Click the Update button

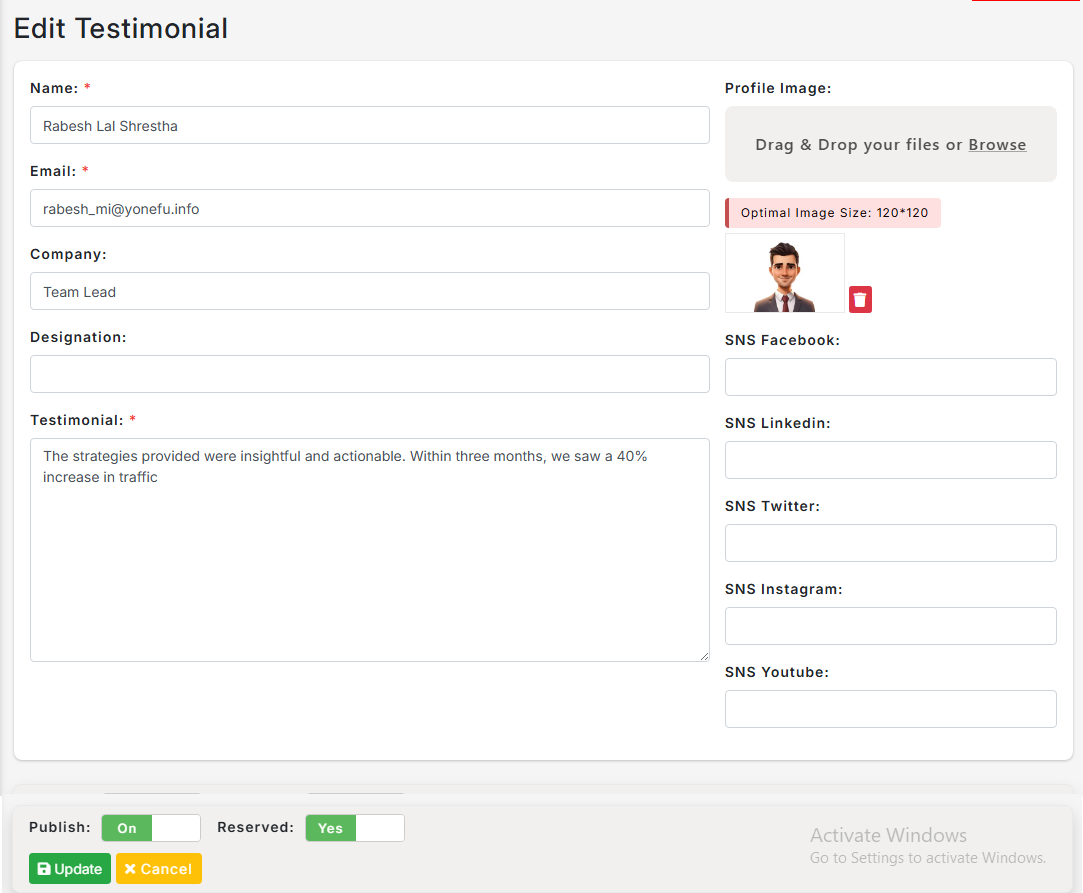coord(70,868)
